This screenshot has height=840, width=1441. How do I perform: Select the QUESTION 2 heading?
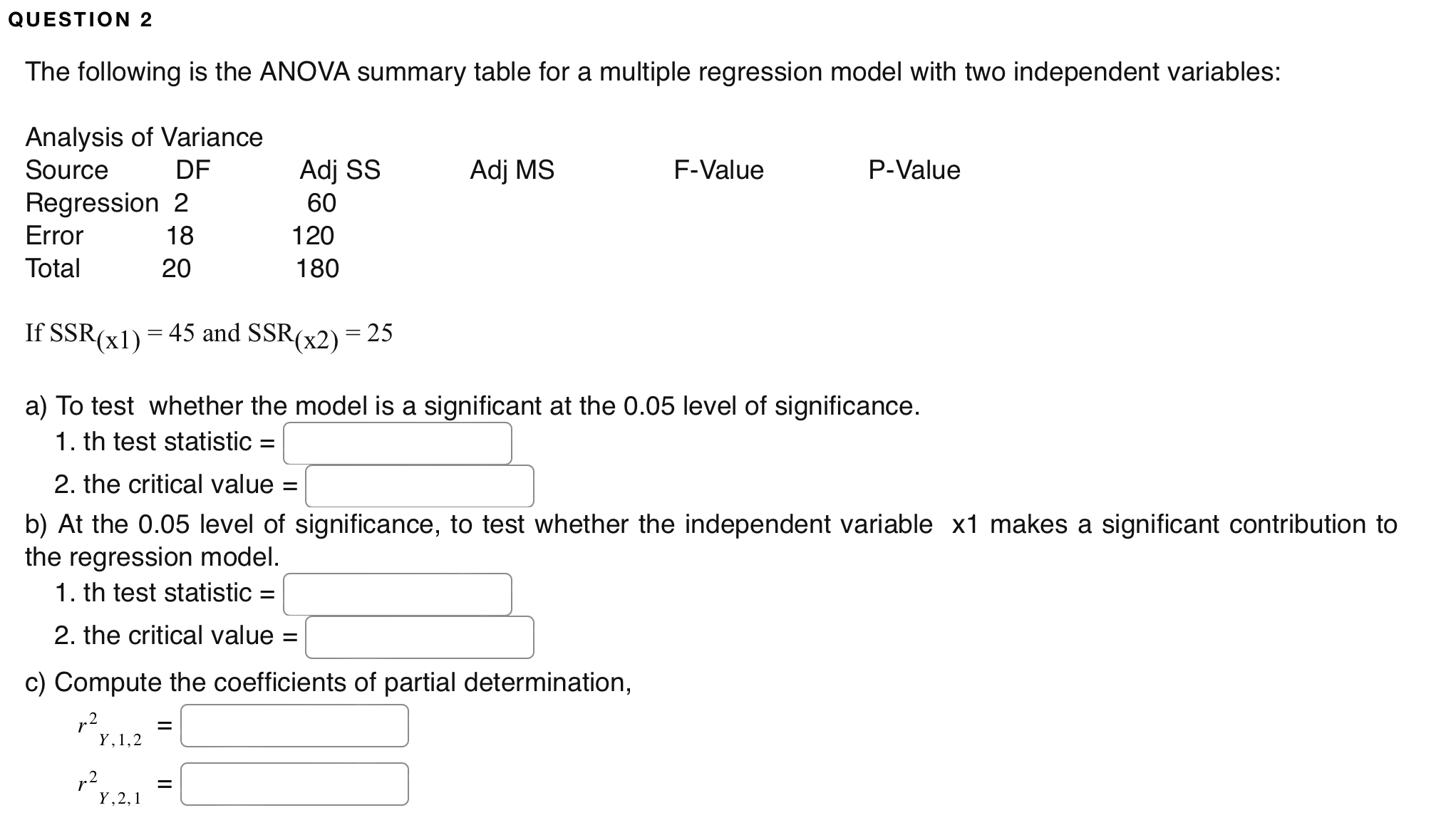click(81, 19)
